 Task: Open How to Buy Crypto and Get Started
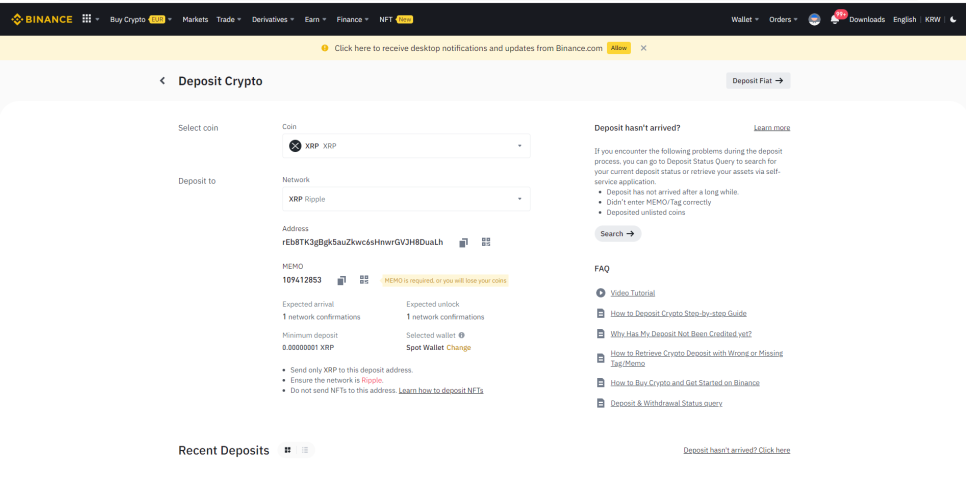click(685, 383)
